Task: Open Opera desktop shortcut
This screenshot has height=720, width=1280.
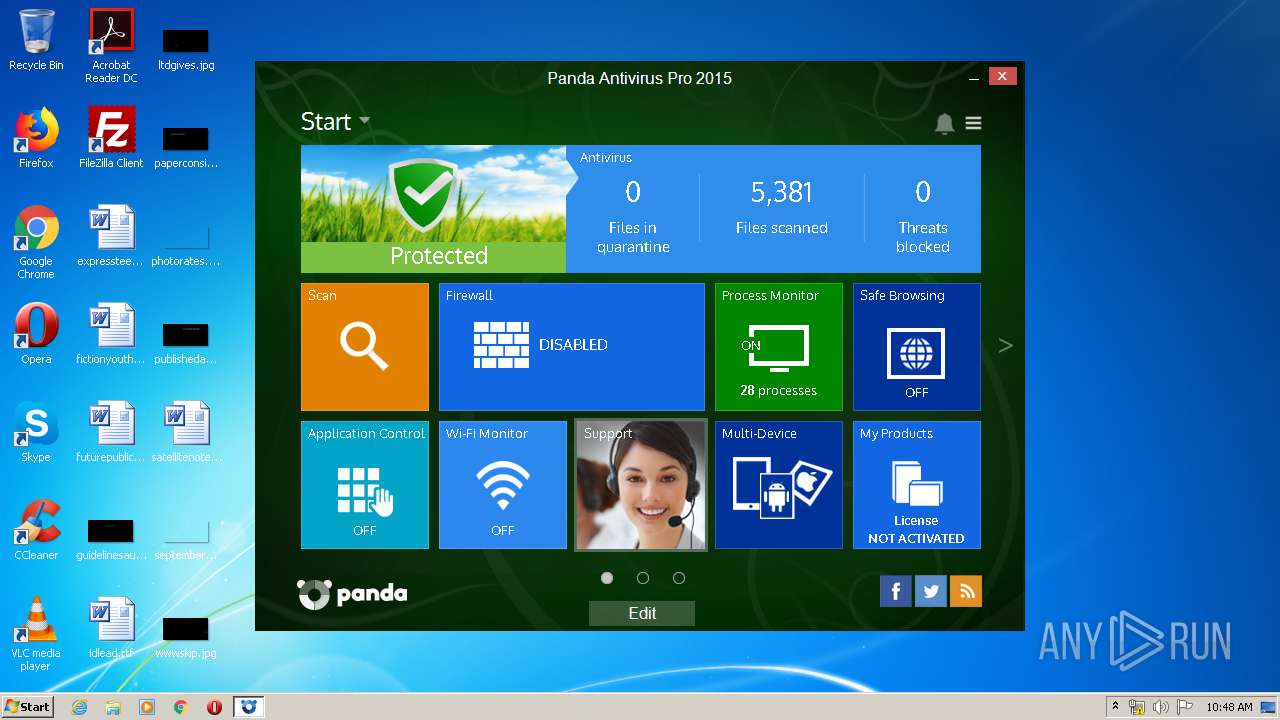Action: pyautogui.click(x=36, y=334)
